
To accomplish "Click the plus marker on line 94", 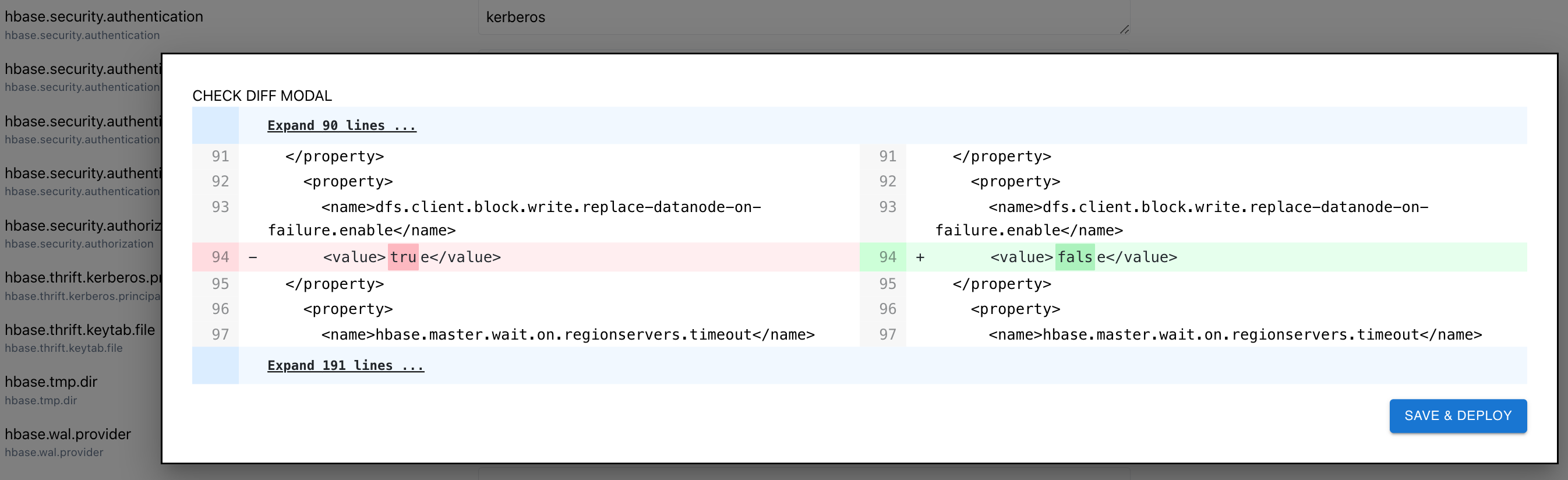I will click(920, 257).
